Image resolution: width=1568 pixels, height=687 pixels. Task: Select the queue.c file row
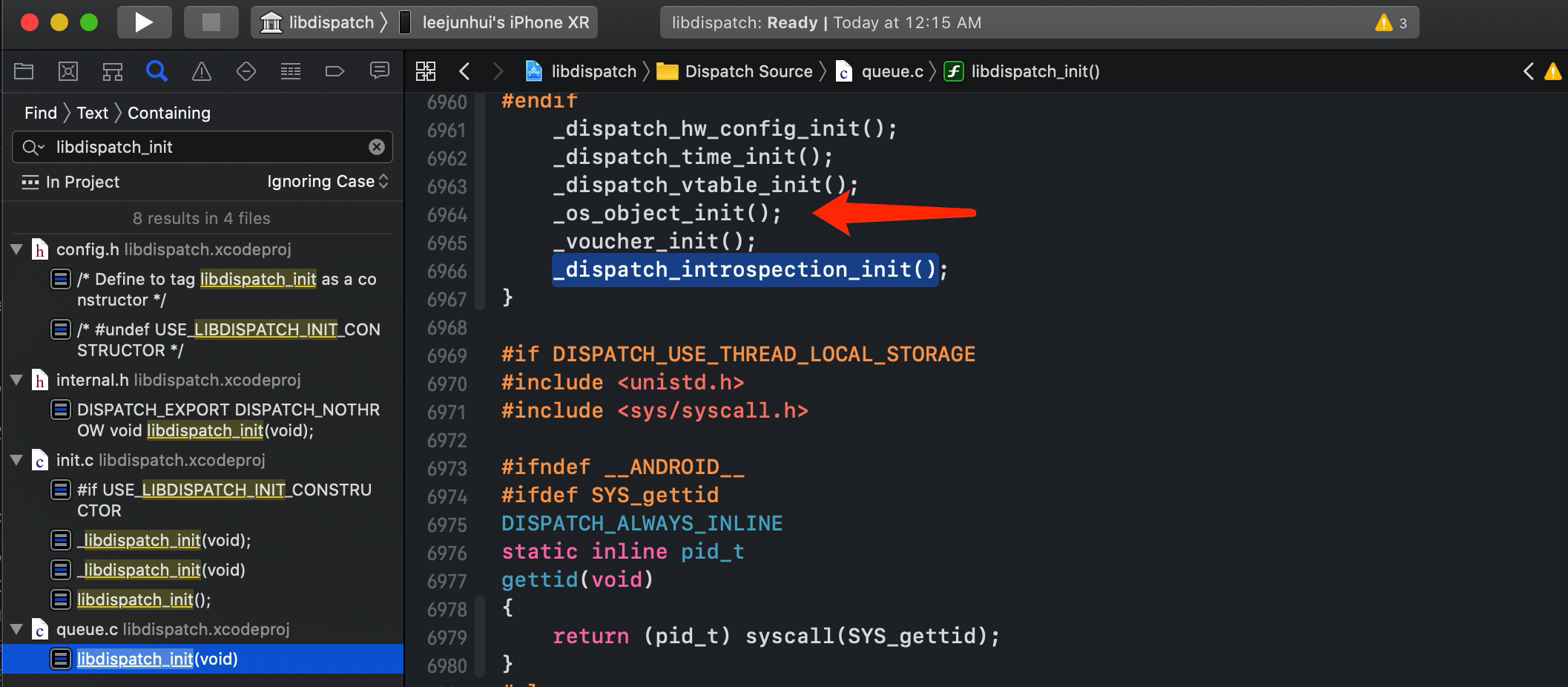202,629
